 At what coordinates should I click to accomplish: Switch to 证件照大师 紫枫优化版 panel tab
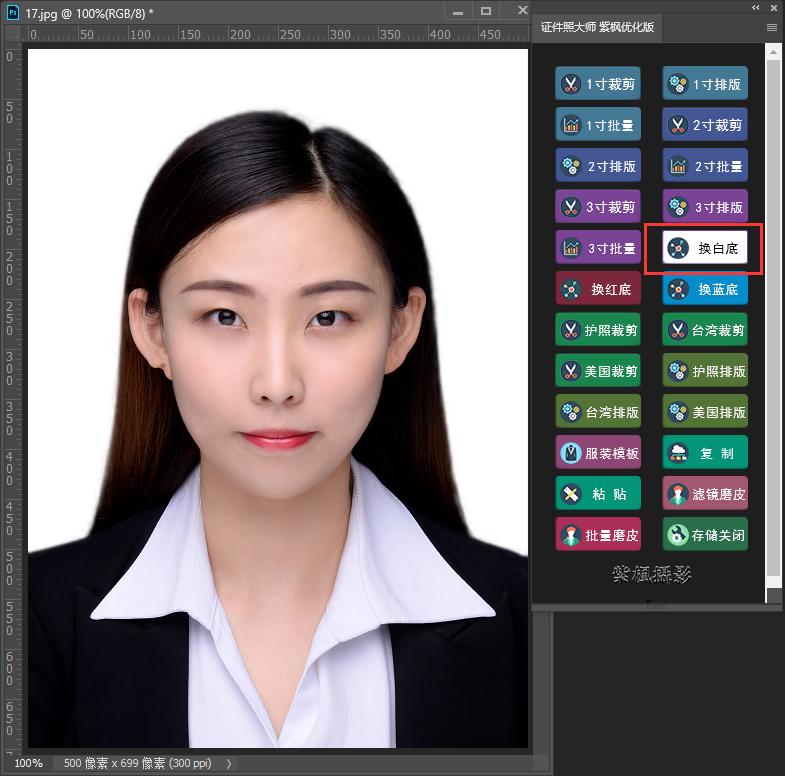pos(597,27)
